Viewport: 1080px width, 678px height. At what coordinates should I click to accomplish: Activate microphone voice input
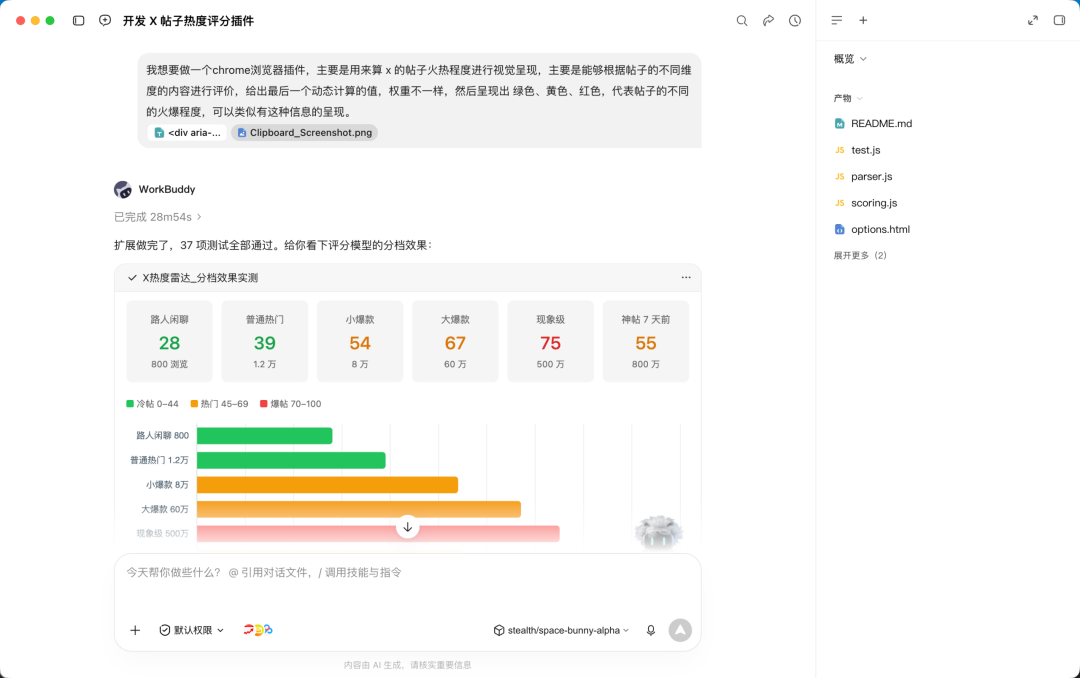651,630
